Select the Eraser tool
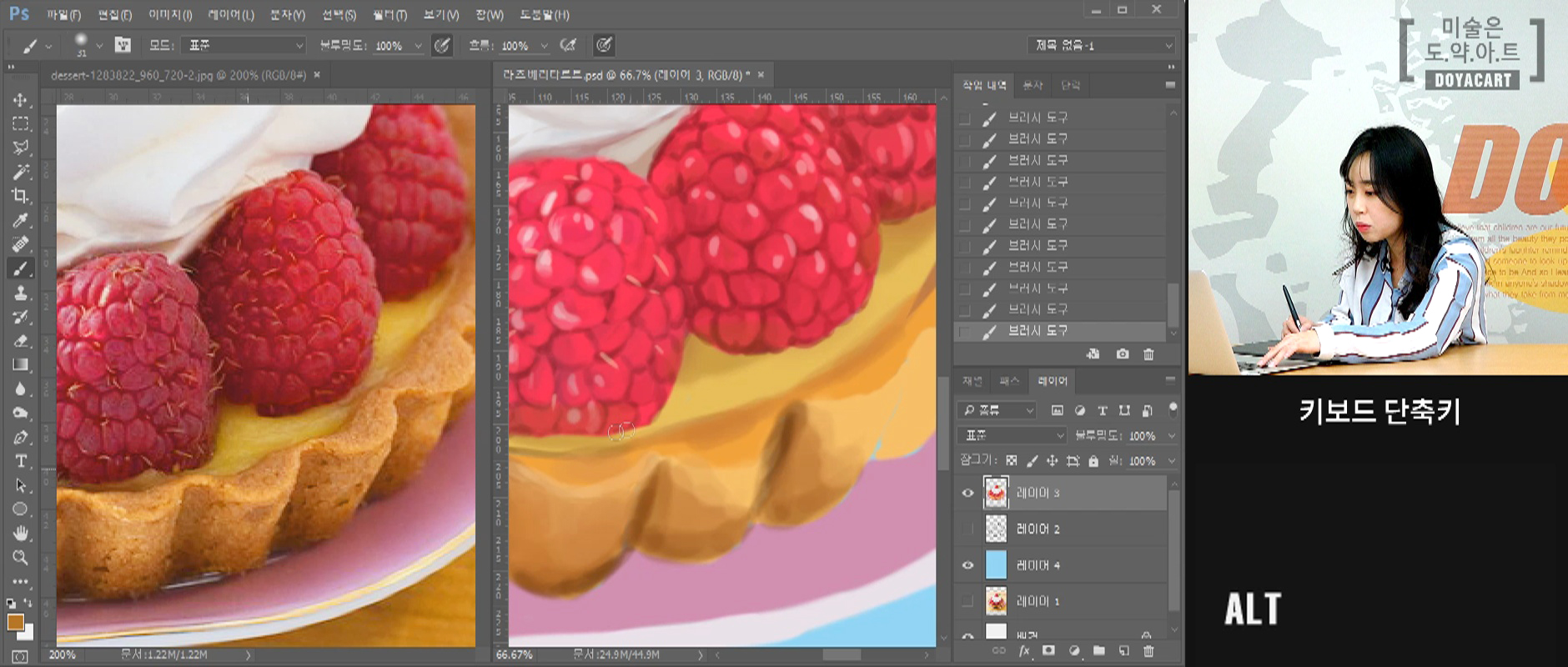This screenshot has width=1568, height=667. pos(20,341)
